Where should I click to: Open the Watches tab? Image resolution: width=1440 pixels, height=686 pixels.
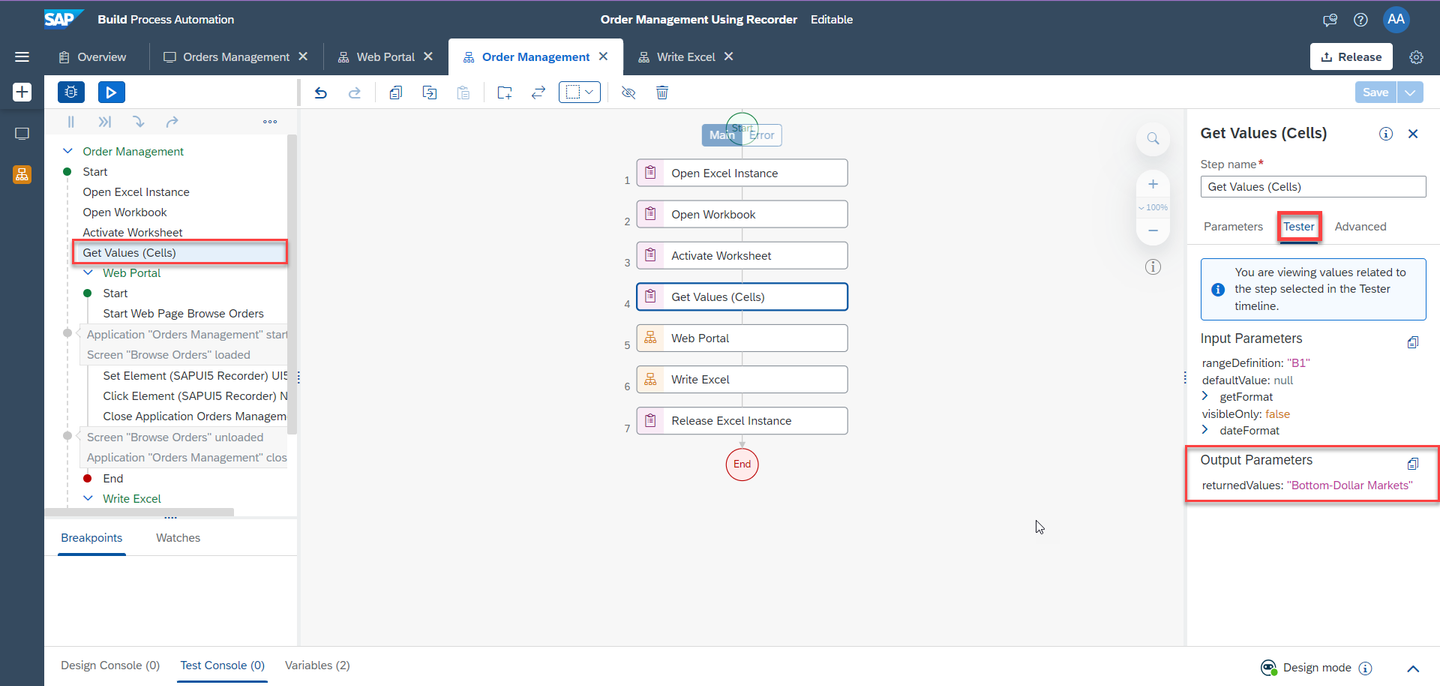point(178,538)
